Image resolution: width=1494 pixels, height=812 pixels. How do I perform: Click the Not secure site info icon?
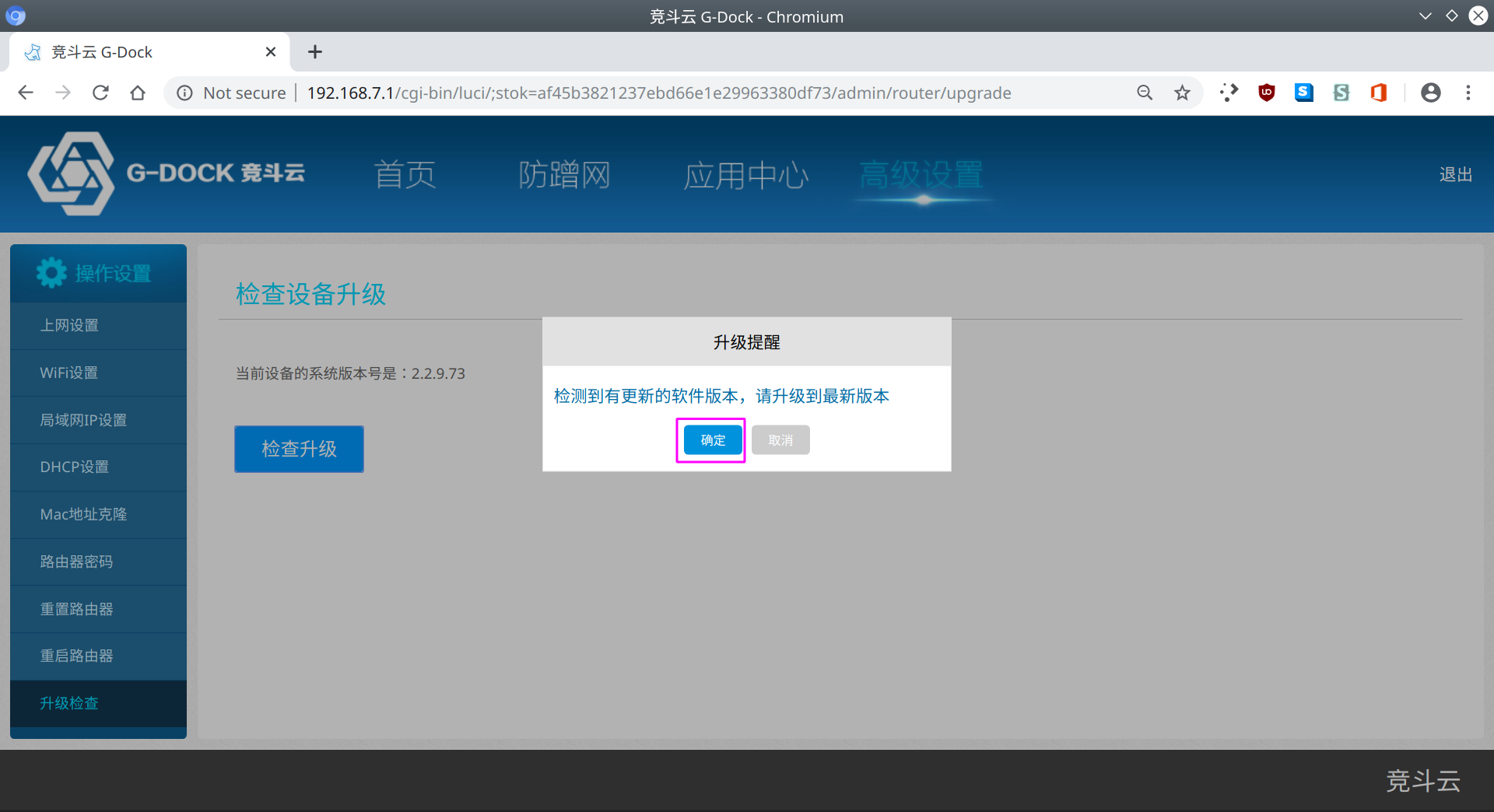[185, 93]
